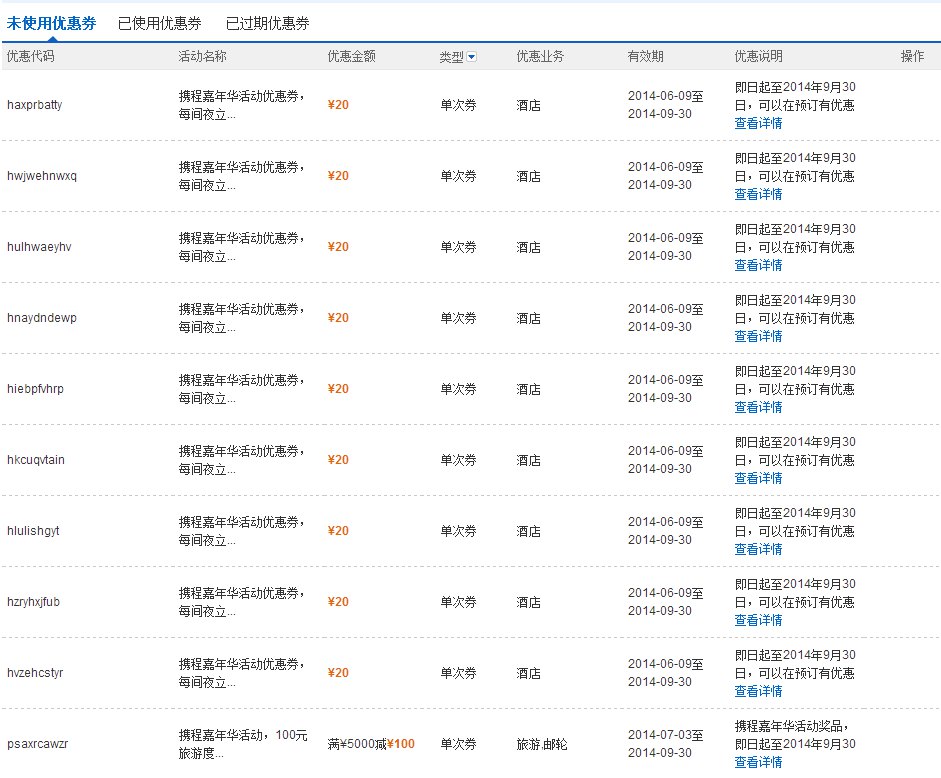Open 查看详情 for coupon hlulishgyt
The height and width of the screenshot is (778, 941).
coord(758,549)
